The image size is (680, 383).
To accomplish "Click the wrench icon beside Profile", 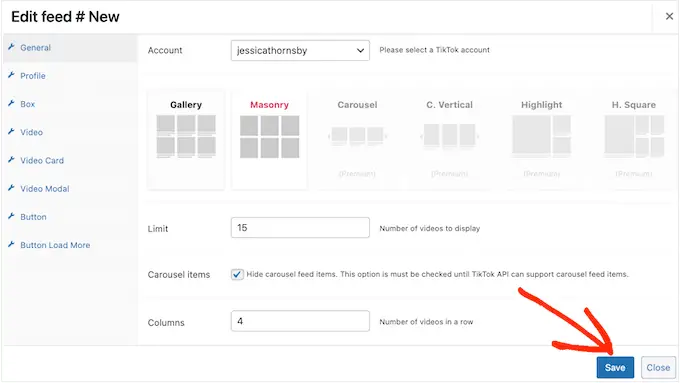I will tap(11, 75).
